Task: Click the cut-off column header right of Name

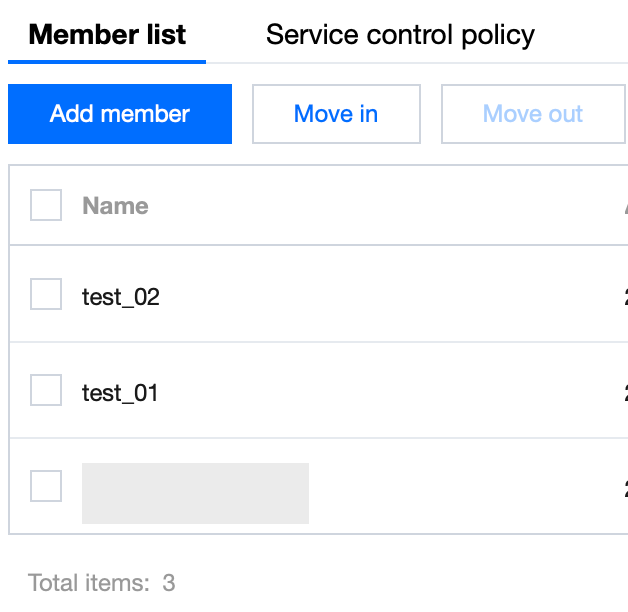Action: pos(625,206)
